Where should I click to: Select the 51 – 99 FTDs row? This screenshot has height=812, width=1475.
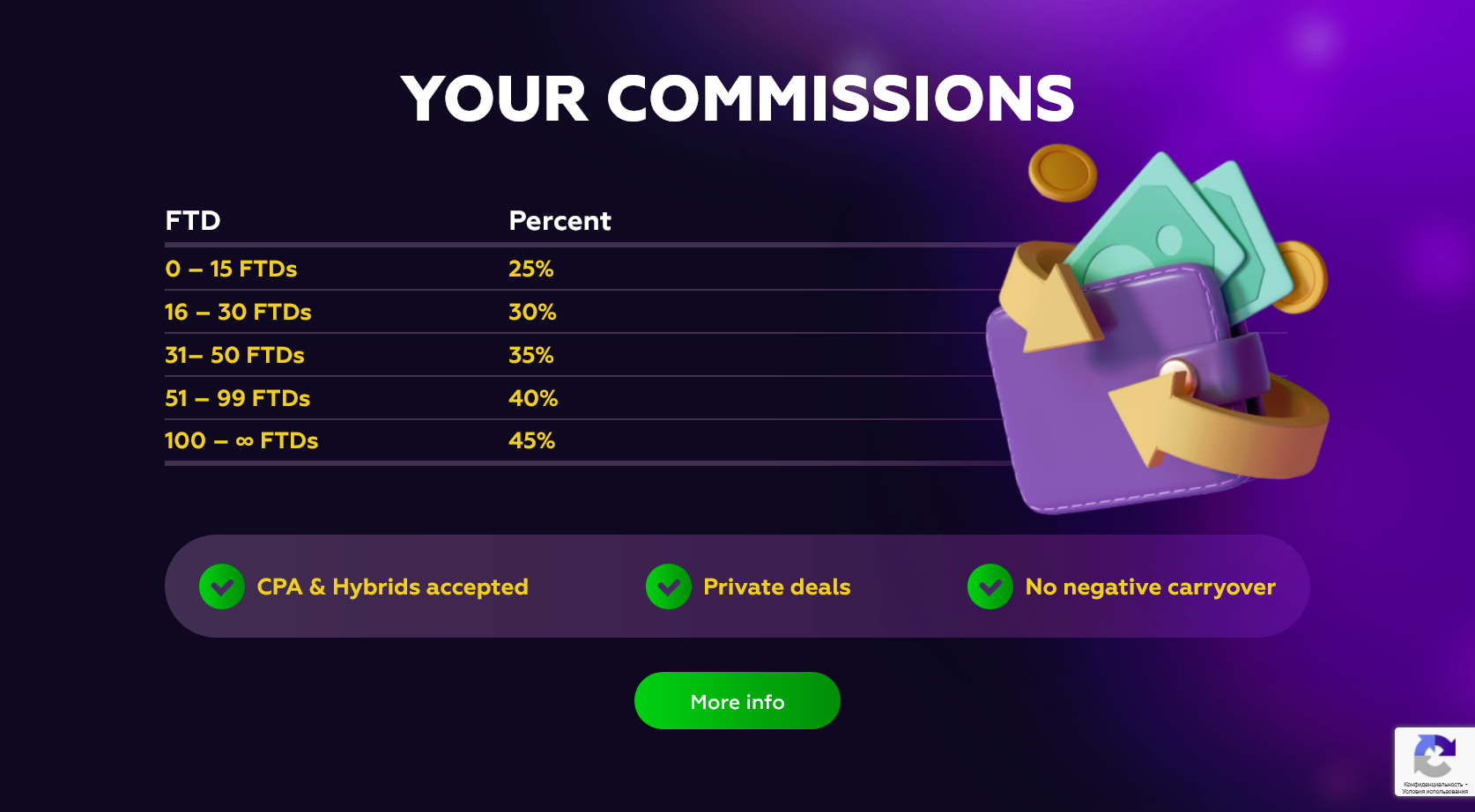[x=237, y=398]
